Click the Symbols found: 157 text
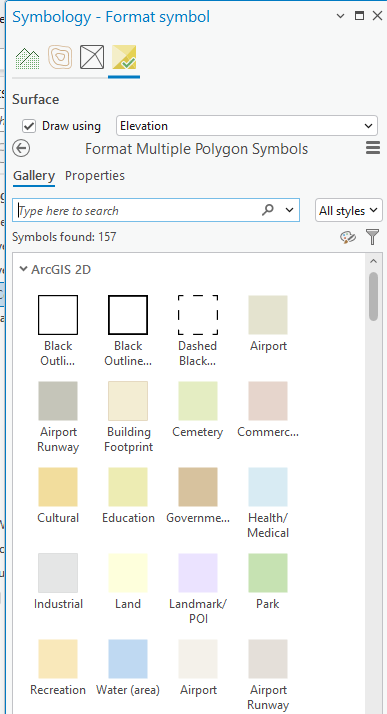This screenshot has height=714, width=387. click(x=64, y=237)
